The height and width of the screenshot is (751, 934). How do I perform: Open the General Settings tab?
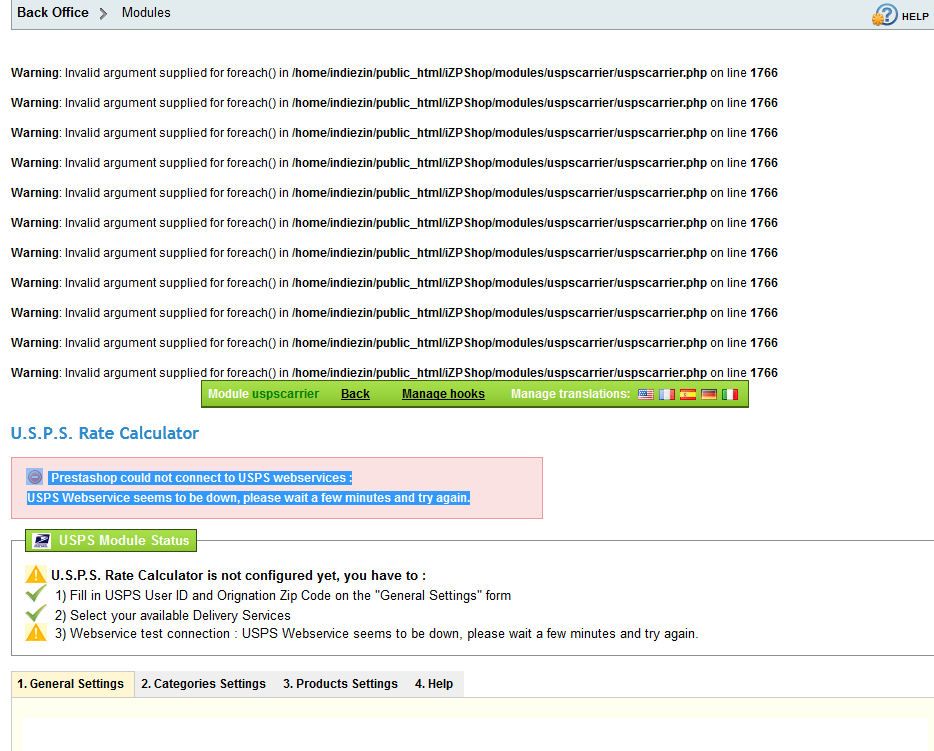tap(71, 684)
